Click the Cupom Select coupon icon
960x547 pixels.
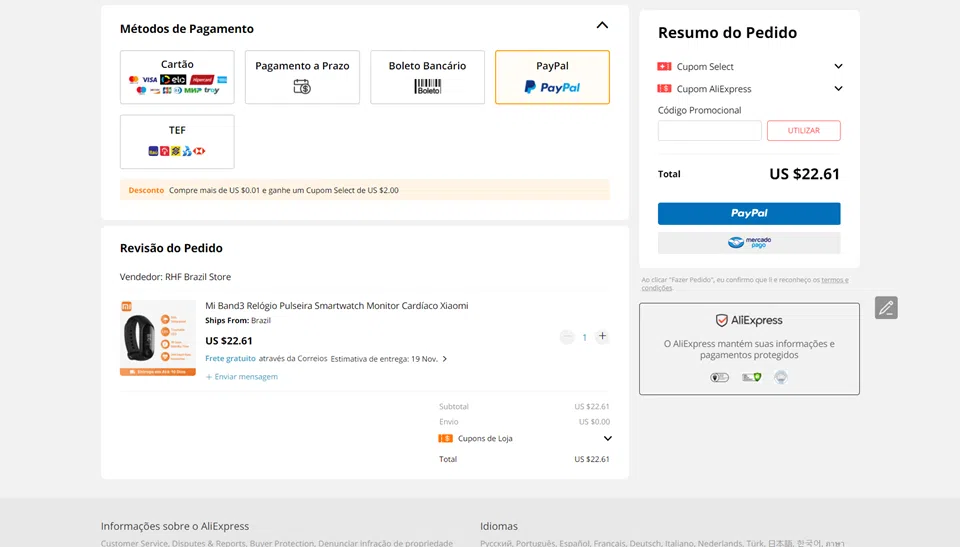664,66
